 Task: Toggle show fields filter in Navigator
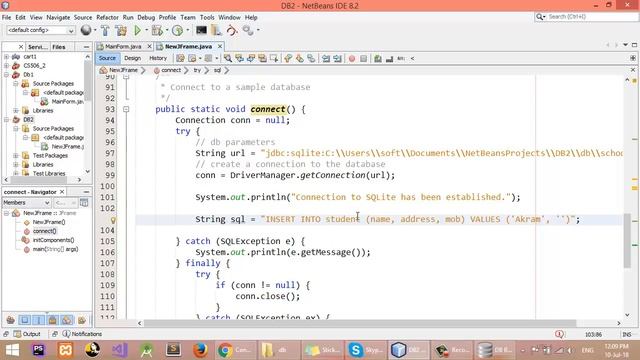(x=25, y=320)
